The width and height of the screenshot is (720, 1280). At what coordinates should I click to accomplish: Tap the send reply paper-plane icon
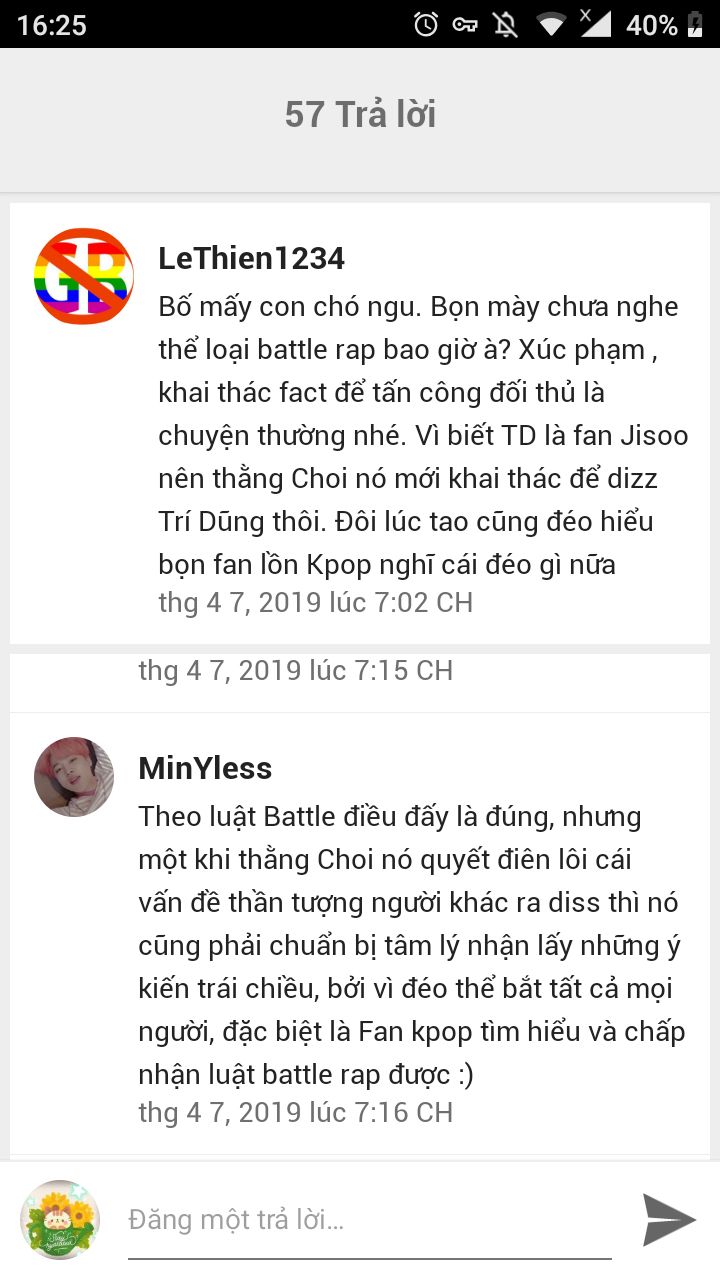tap(669, 1219)
